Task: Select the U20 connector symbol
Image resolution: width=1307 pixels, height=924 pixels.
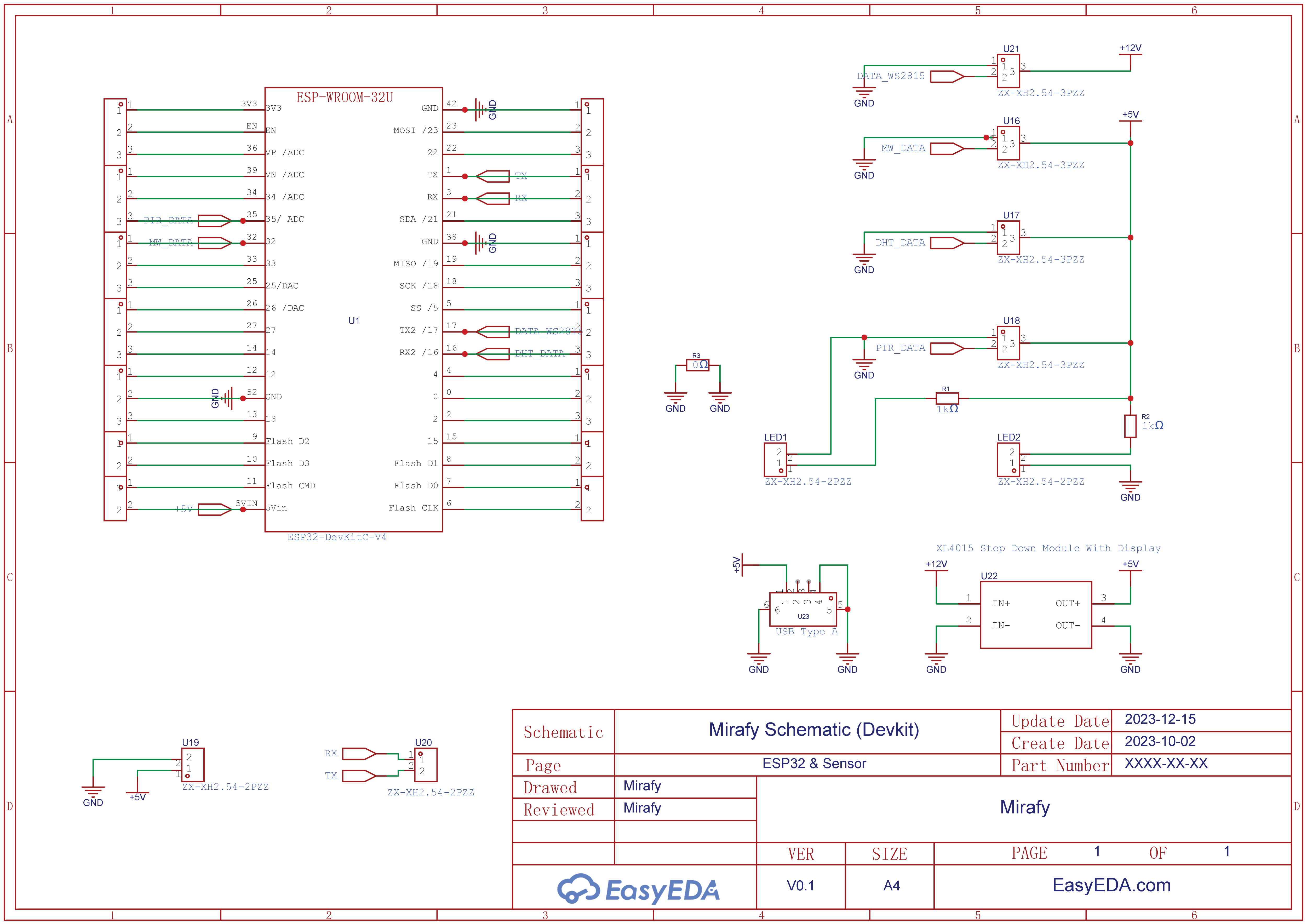Action: [426, 765]
